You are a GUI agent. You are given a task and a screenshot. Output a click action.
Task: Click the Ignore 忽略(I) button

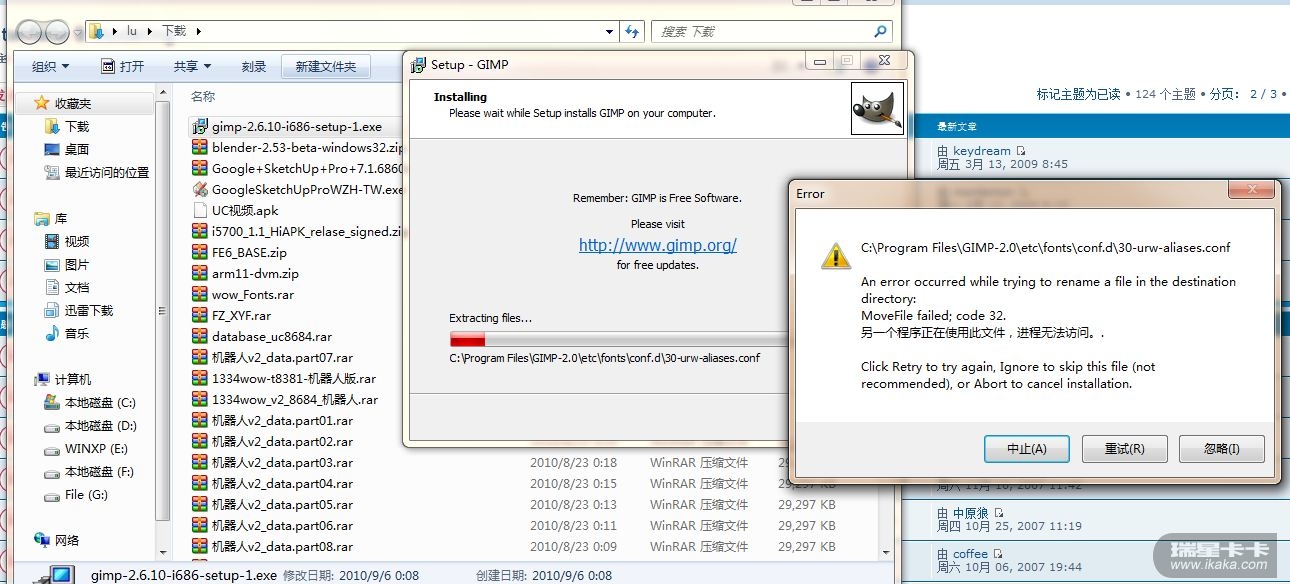[x=1221, y=449]
